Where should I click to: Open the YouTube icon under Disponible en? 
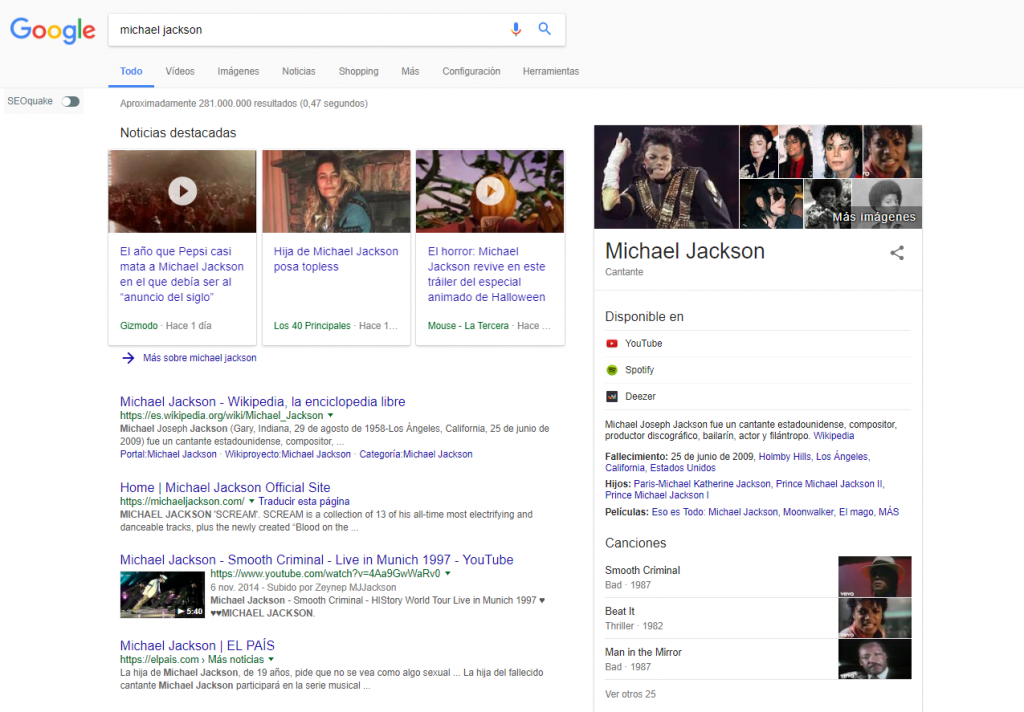click(612, 344)
